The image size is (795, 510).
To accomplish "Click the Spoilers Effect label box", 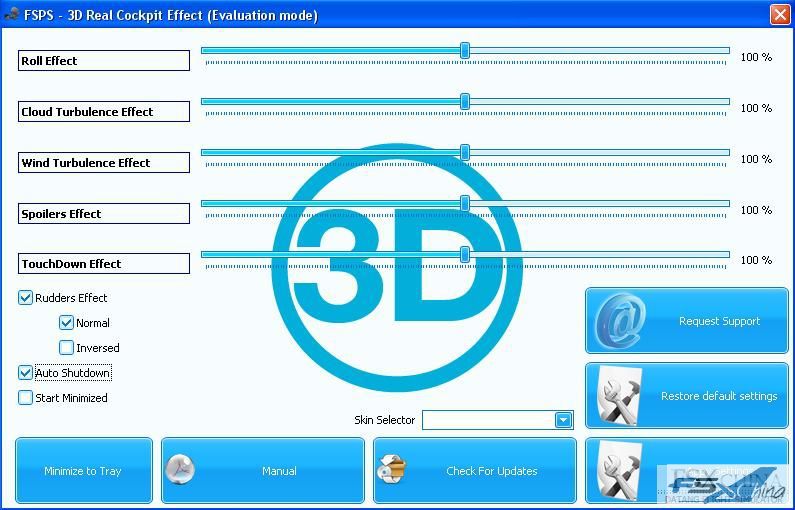I will coord(104,213).
